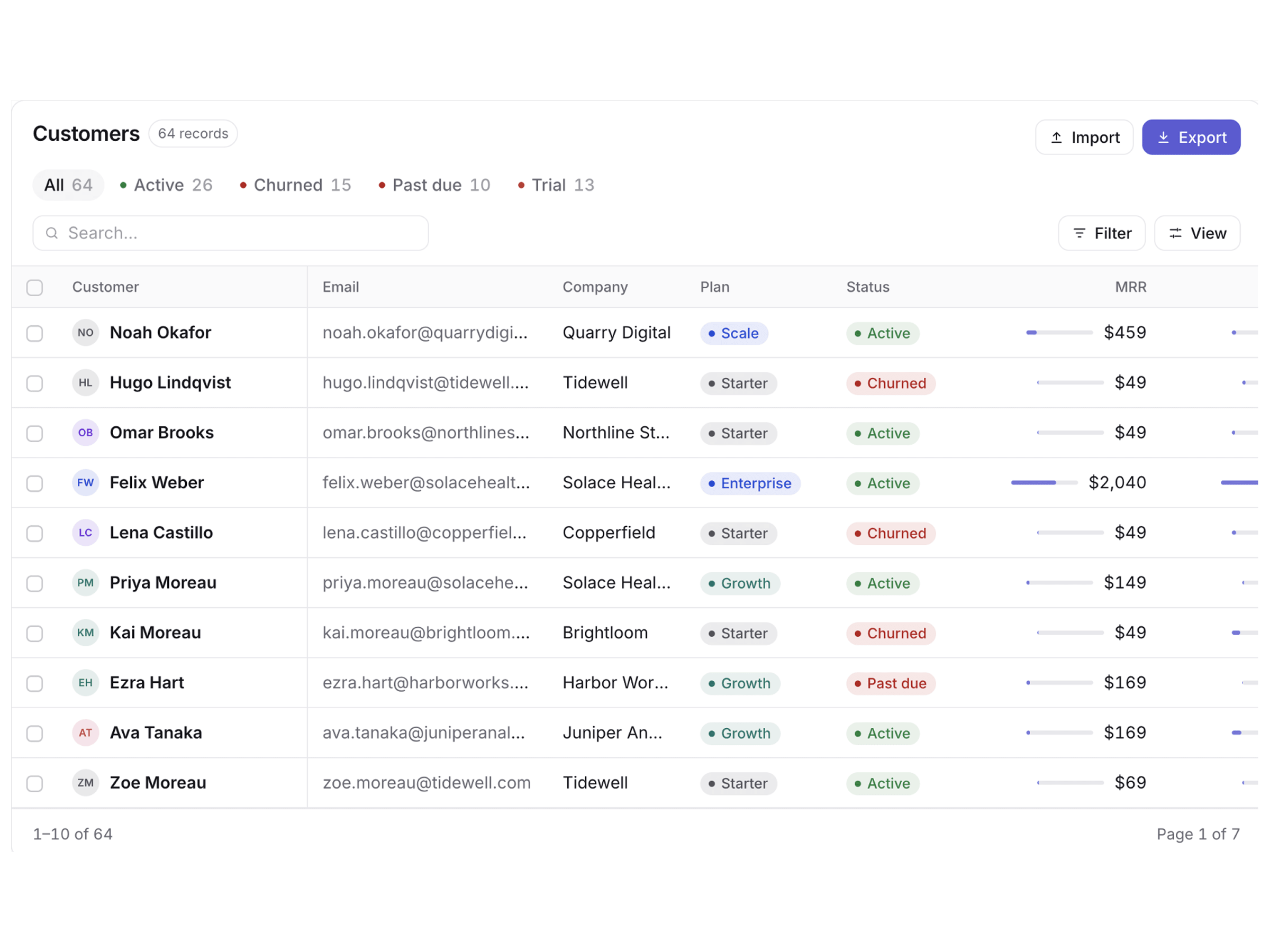Check the Ava Tanaka row checkbox
1270x952 pixels.
click(x=34, y=733)
